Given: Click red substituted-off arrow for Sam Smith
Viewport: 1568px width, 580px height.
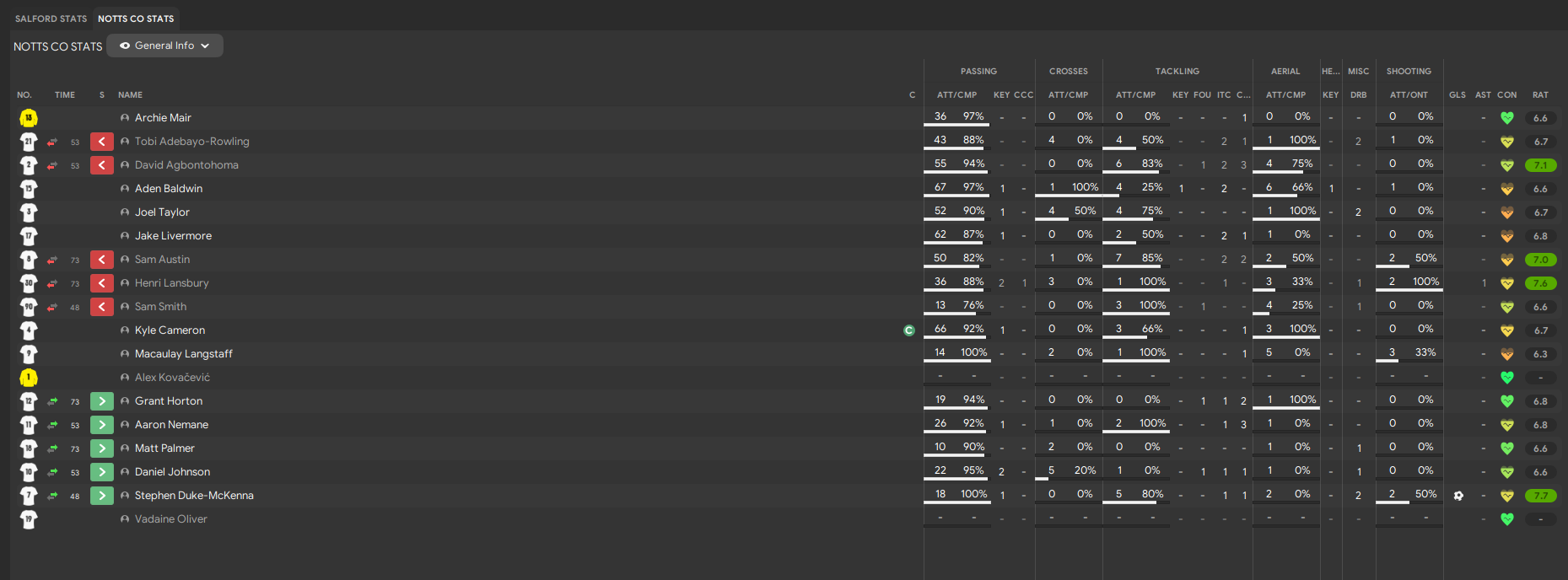Looking at the screenshot, I should coord(102,307).
